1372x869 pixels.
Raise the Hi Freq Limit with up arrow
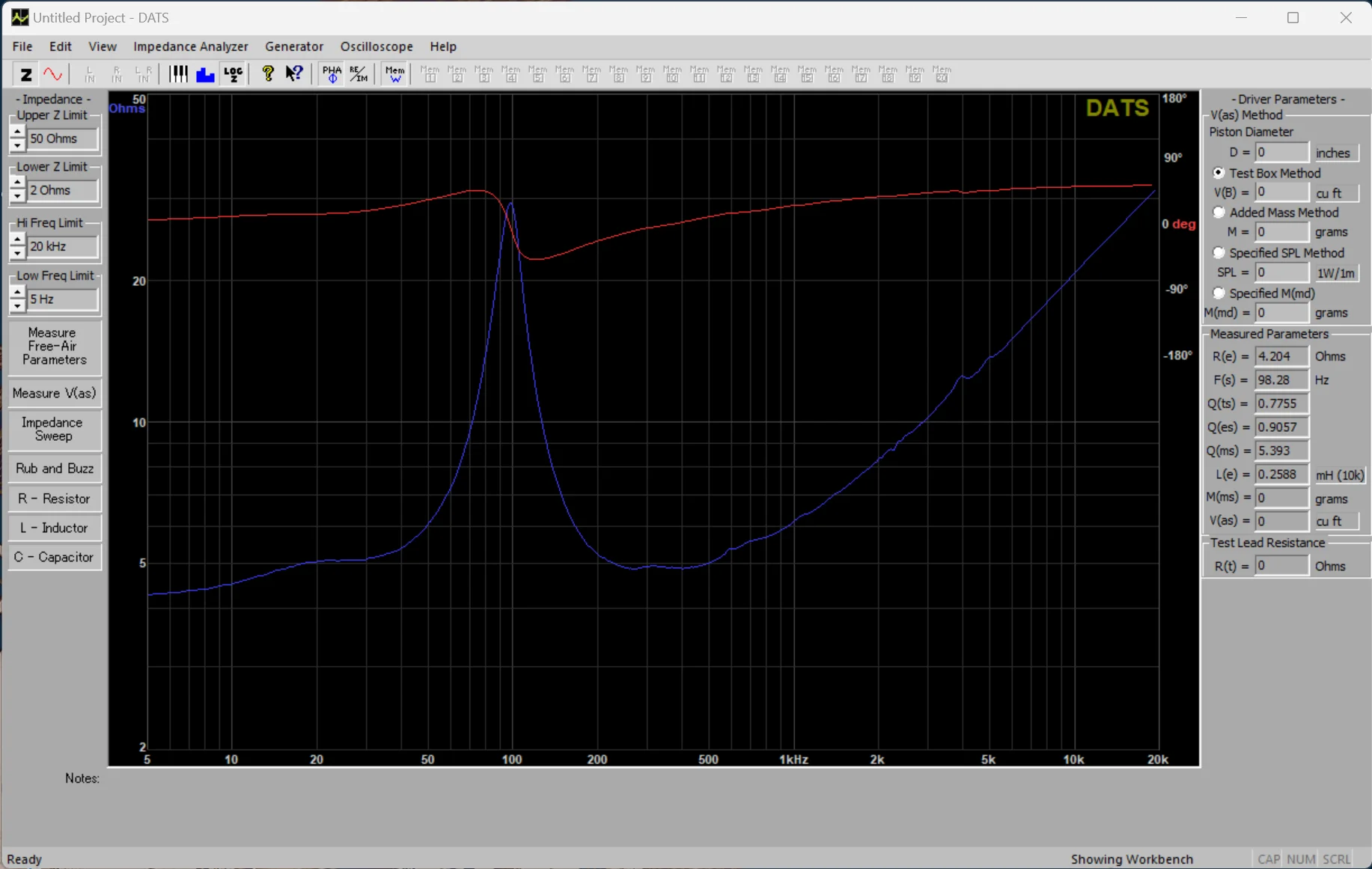(17, 240)
